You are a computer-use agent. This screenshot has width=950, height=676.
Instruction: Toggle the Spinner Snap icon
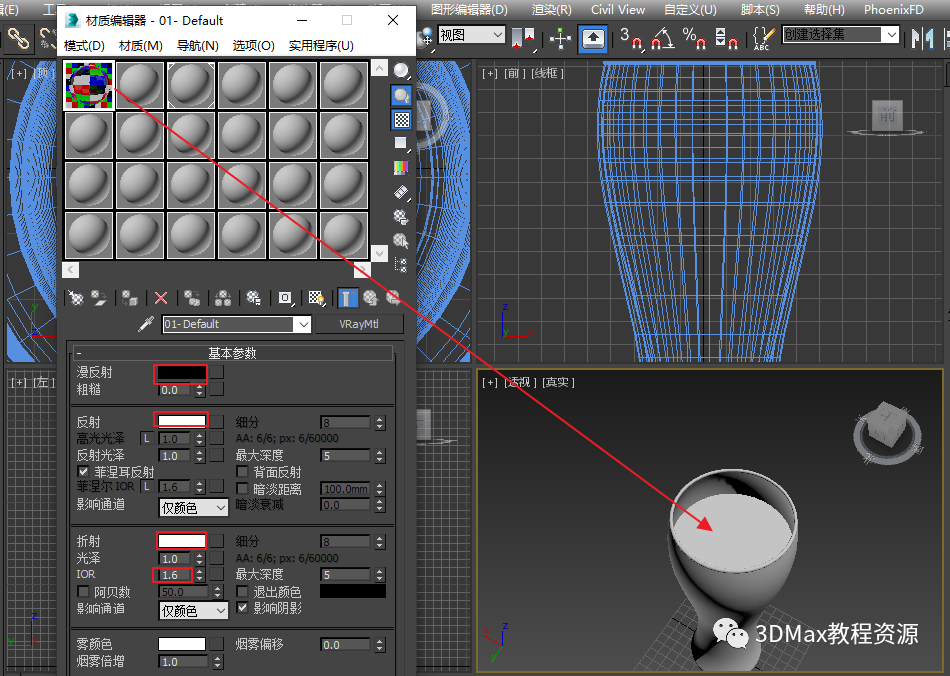tap(725, 38)
